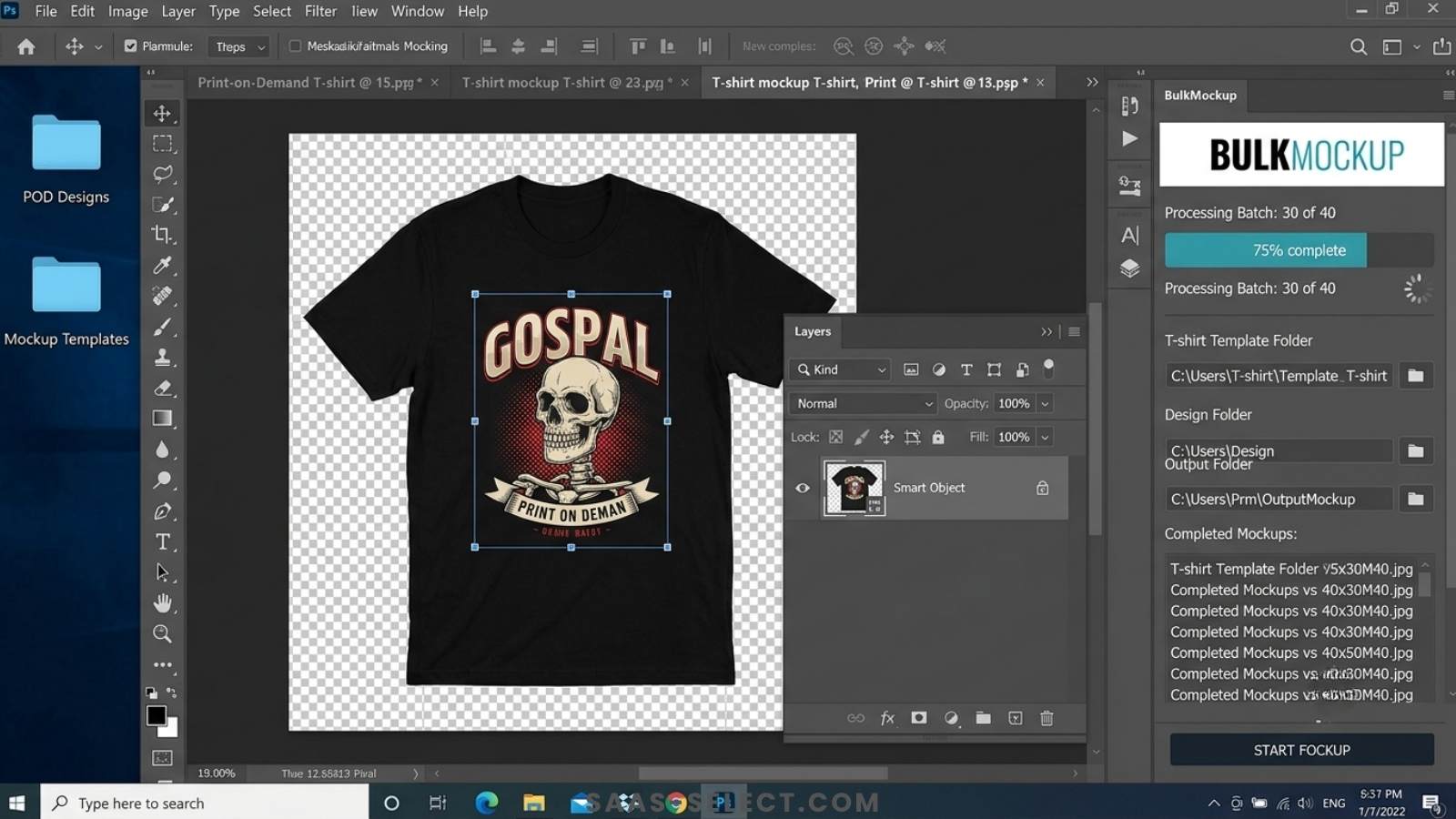The image size is (1456, 819).
Task: Toggle type layer filter icon
Action: pos(966,369)
